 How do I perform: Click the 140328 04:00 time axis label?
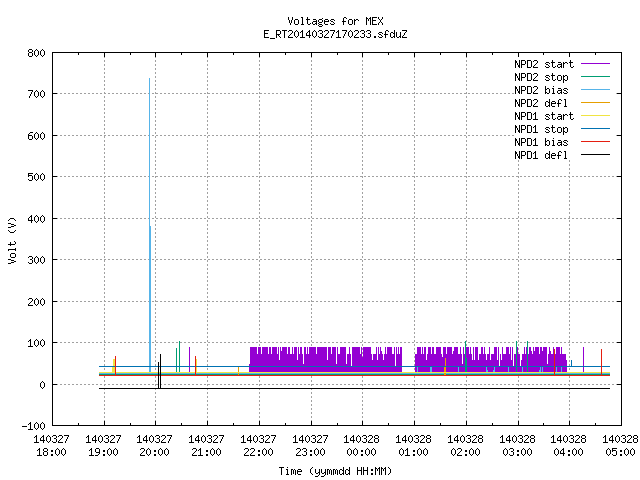click(568, 446)
